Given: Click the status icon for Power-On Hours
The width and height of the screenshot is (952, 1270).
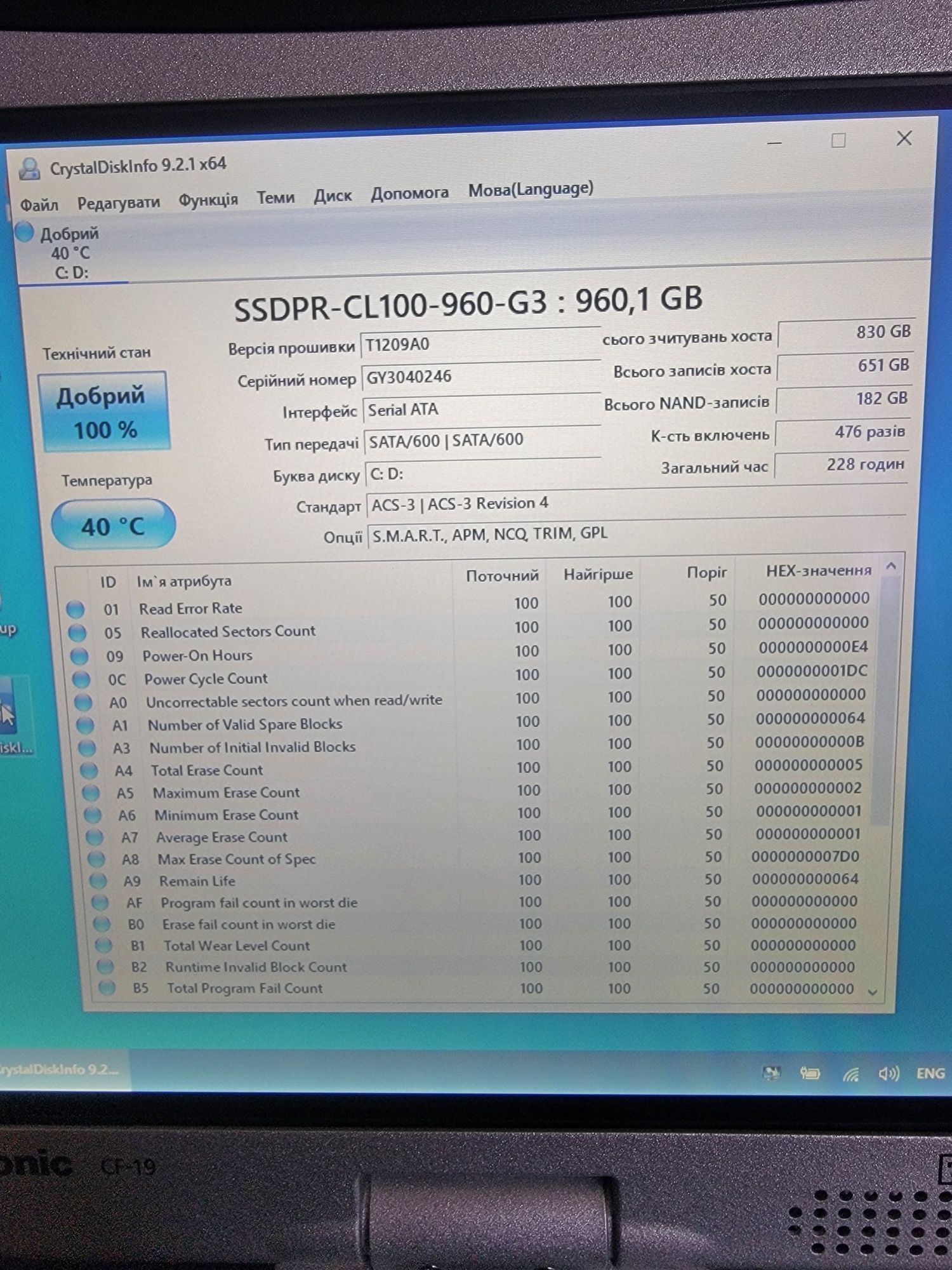Looking at the screenshot, I should pyautogui.click(x=79, y=656).
